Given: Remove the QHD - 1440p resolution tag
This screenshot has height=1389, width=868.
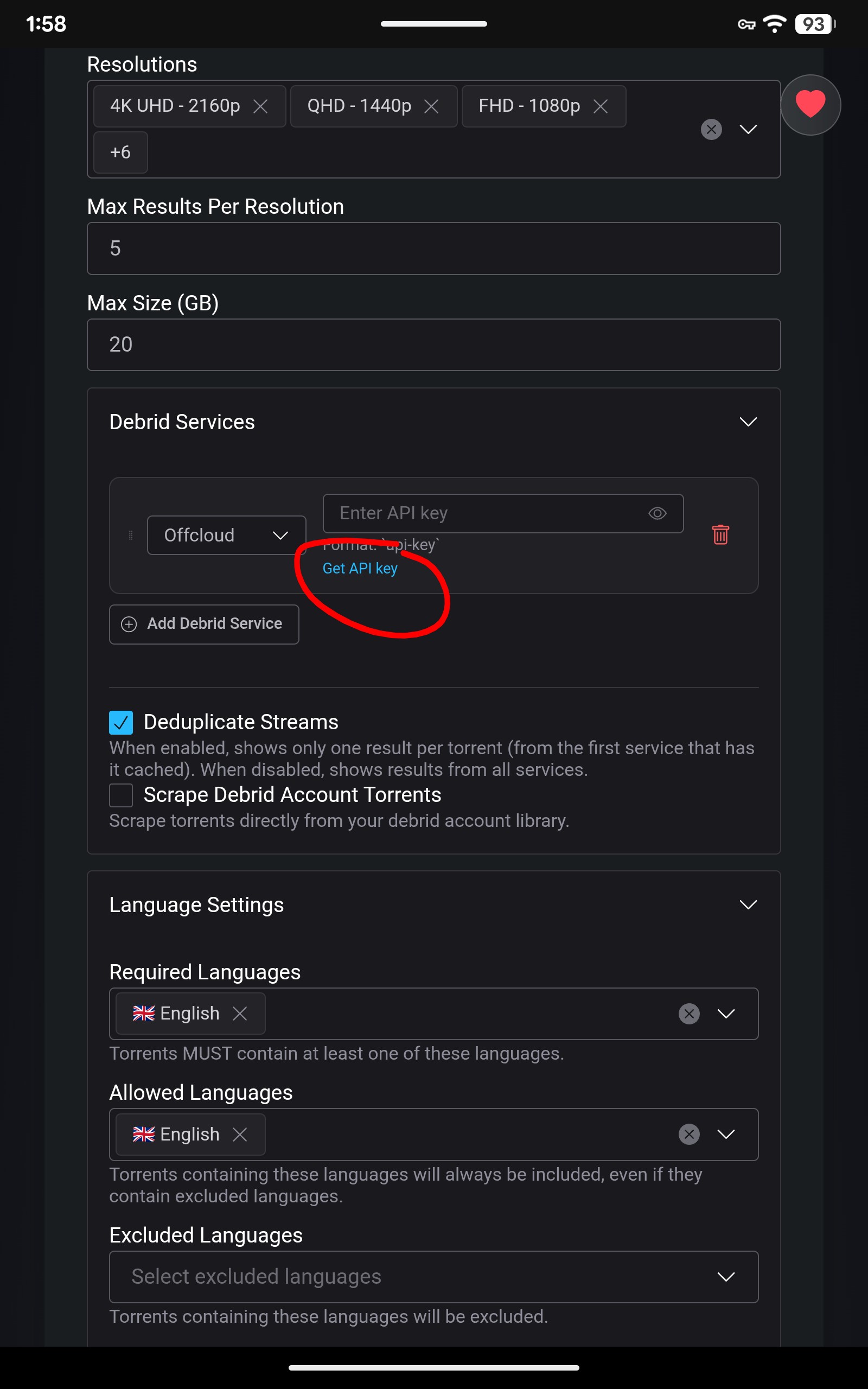Looking at the screenshot, I should 431,106.
